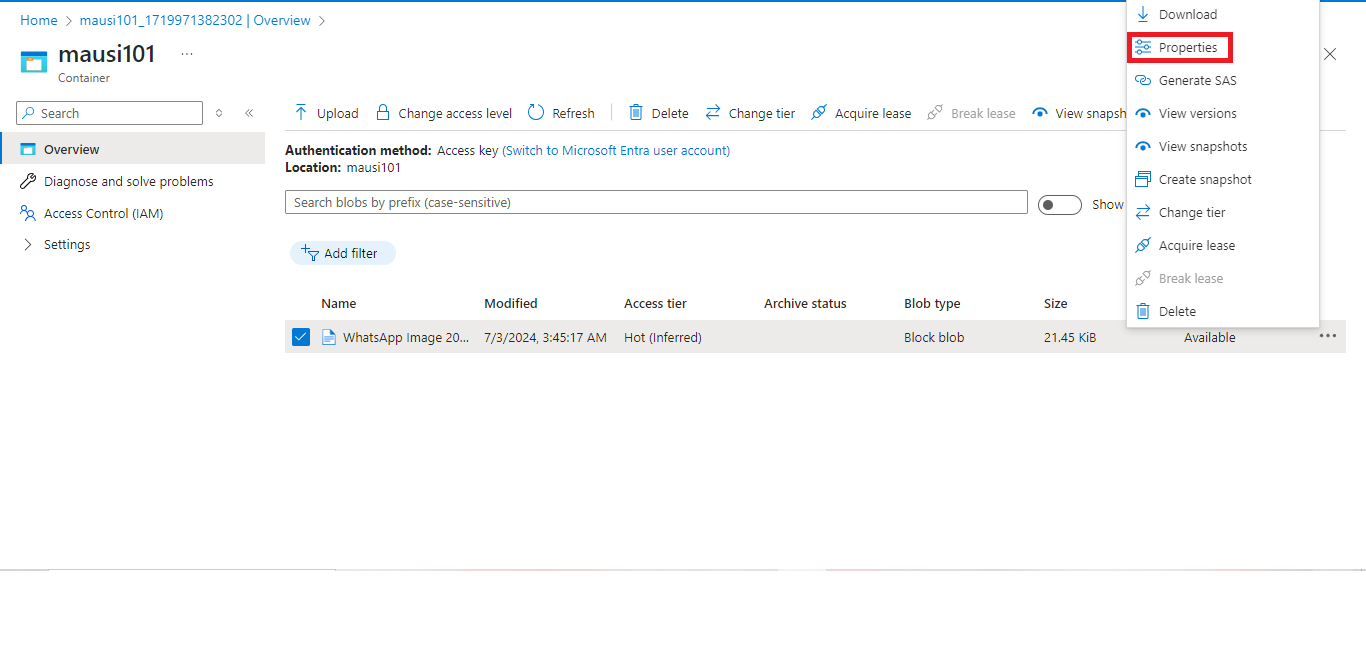Open the WhatsApp Image 20... blob
Screen dimensions: 1366x668
pos(406,337)
